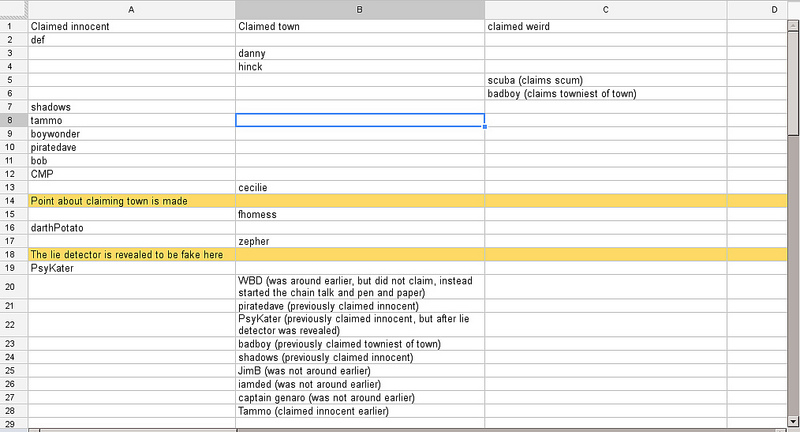Select column B header
This screenshot has width=800, height=432.
(360, 9)
